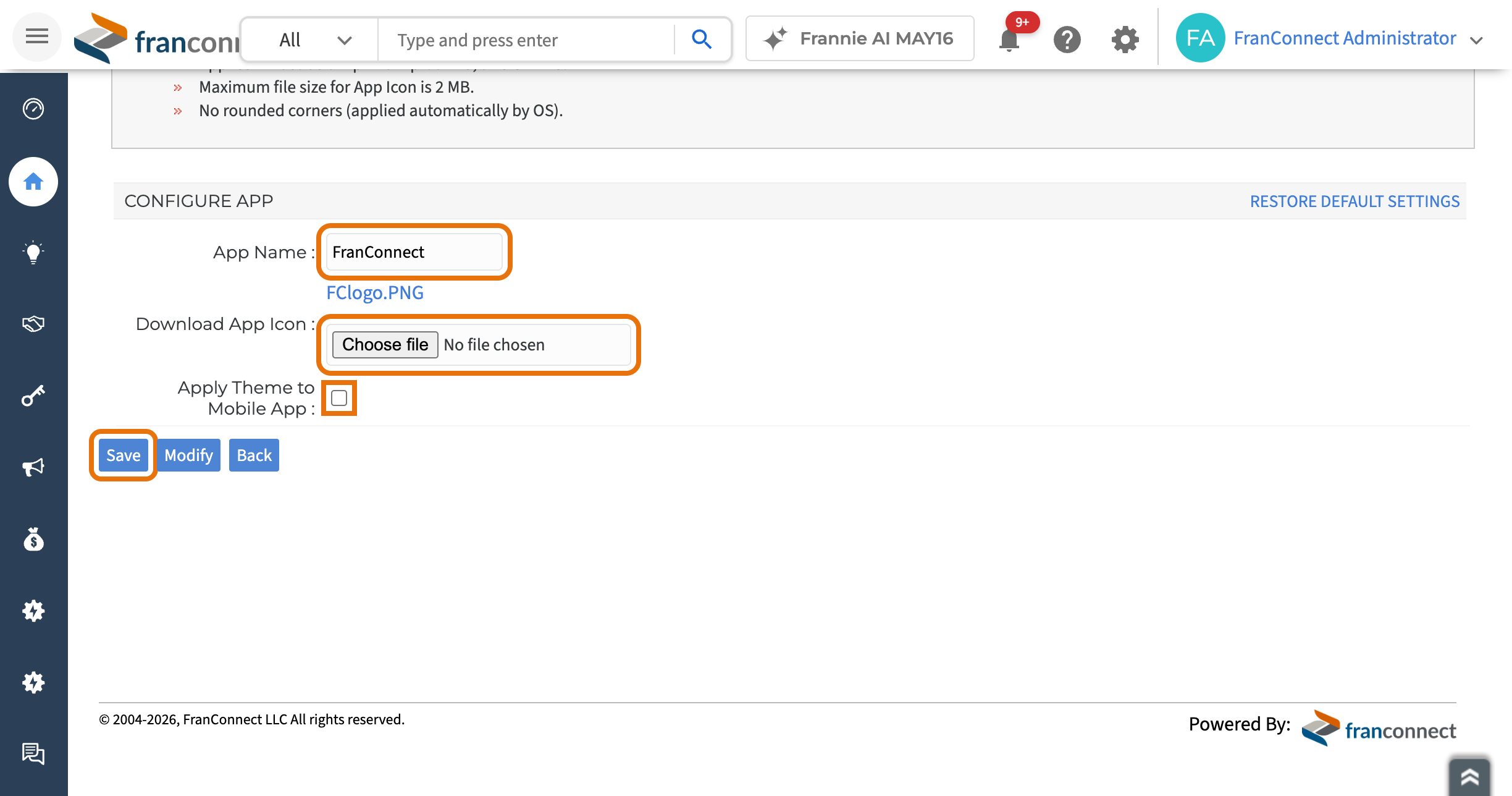
Task: Click the FranConnect logo in header
Action: [156, 38]
